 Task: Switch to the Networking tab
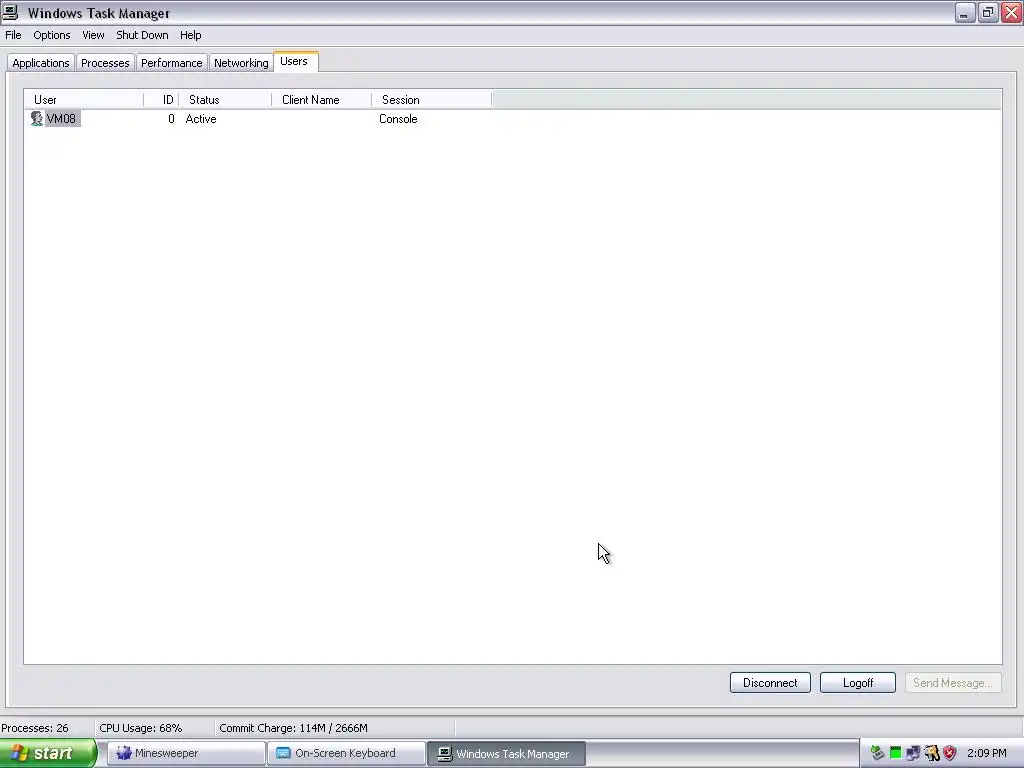click(x=241, y=63)
